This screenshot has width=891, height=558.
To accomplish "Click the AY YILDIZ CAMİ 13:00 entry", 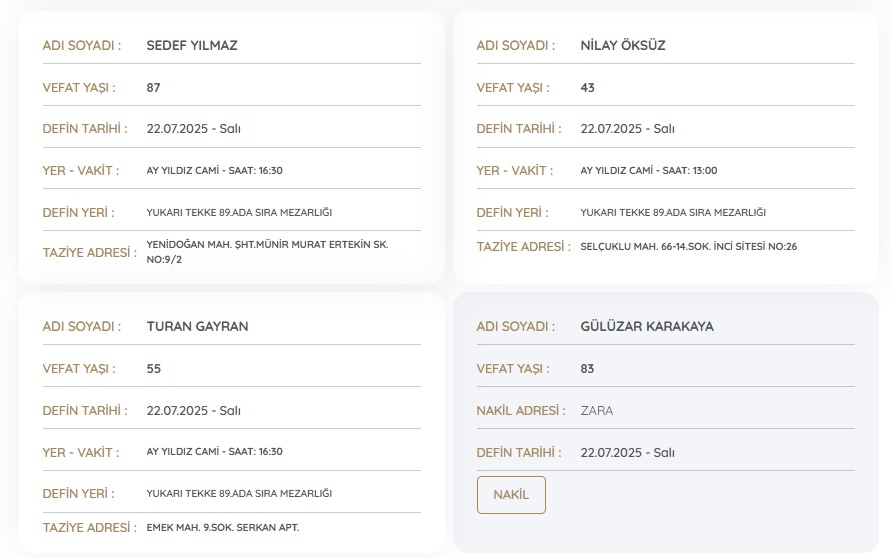I will pos(648,170).
